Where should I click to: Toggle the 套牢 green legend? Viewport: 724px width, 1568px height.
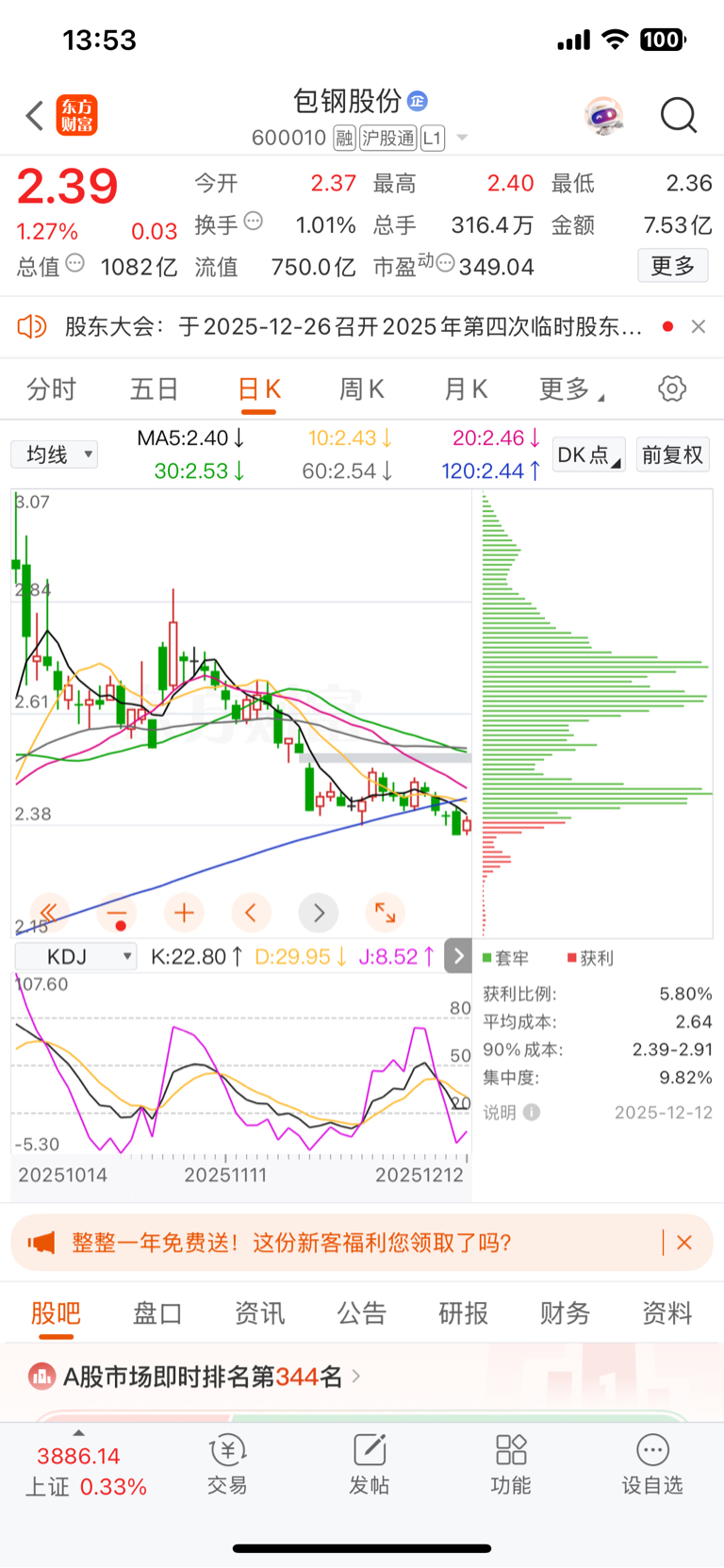[506, 958]
